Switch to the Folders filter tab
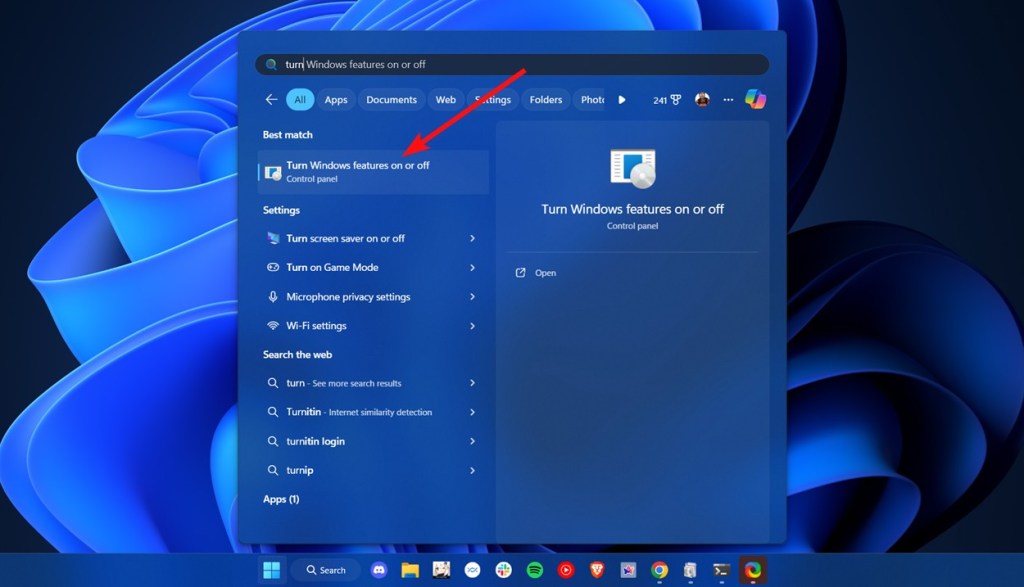 (545, 99)
